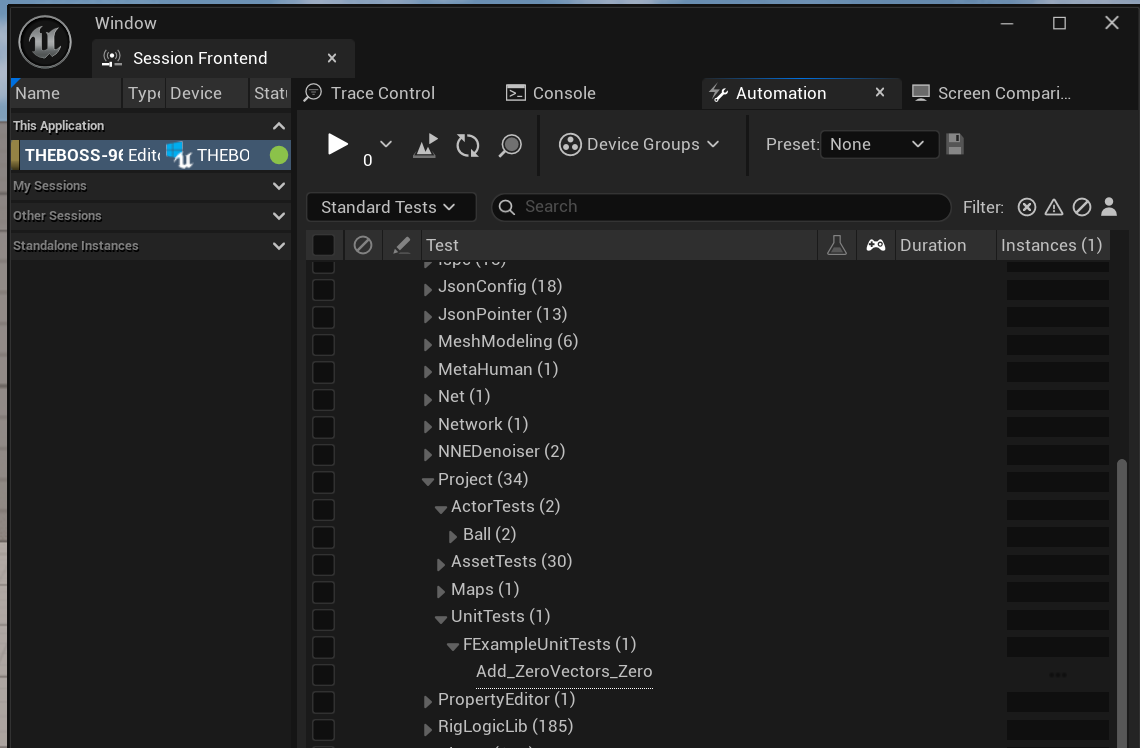Switch to the Console tab
Screen dimensions: 1140x748
(551, 93)
